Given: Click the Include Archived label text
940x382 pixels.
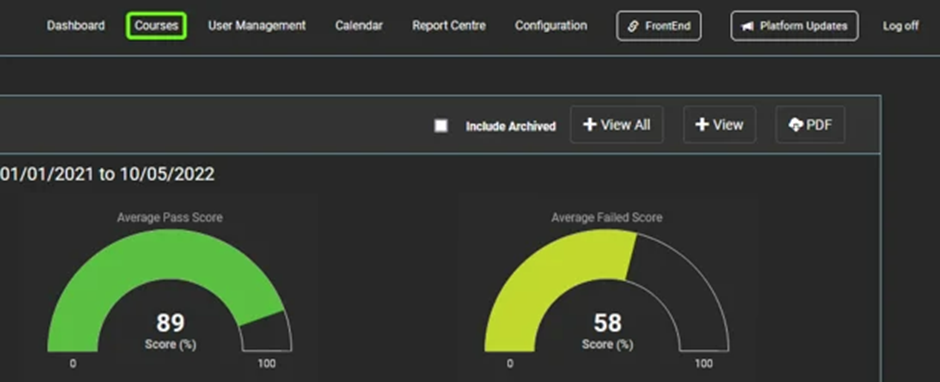Looking at the screenshot, I should point(511,127).
